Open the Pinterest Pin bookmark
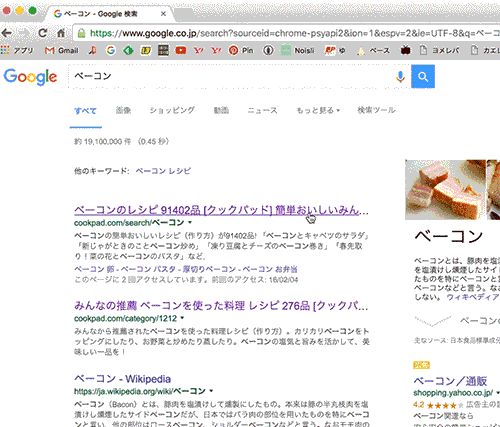Screen dimensions: 500x427 point(241,50)
